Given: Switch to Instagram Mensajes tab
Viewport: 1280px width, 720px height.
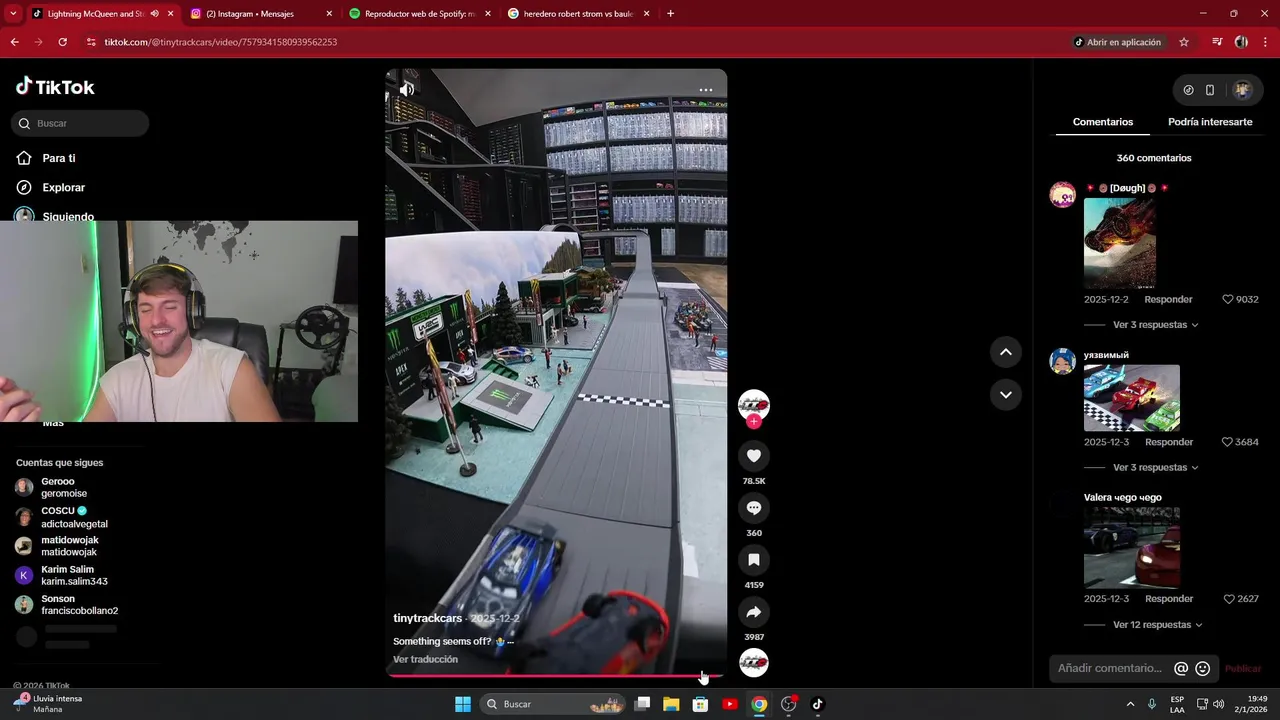Looking at the screenshot, I should point(260,14).
